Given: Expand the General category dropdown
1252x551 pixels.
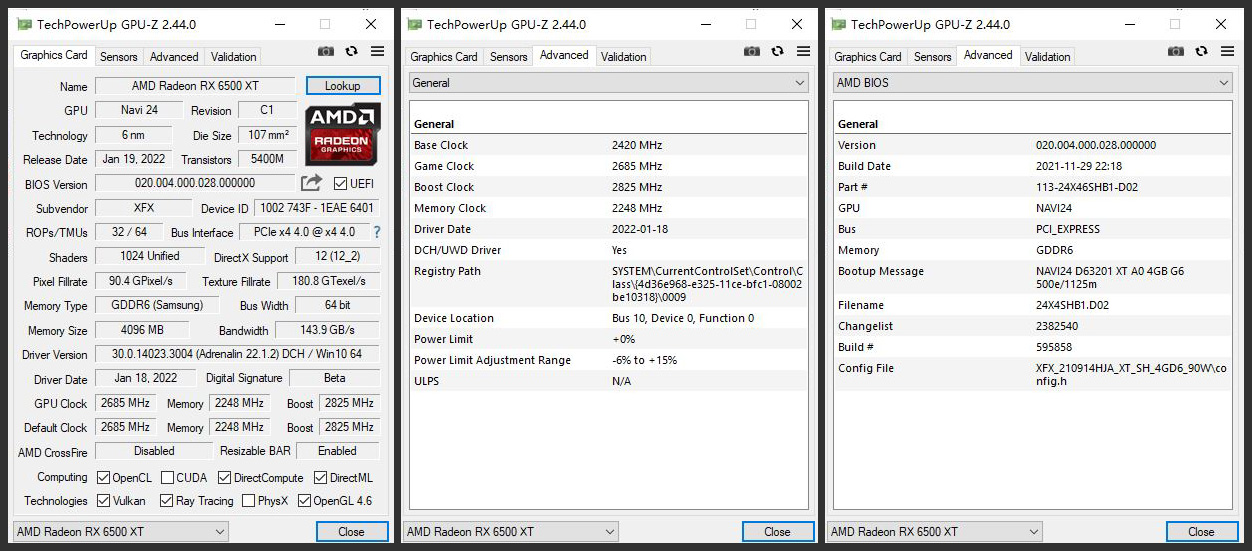Looking at the screenshot, I should click(608, 83).
